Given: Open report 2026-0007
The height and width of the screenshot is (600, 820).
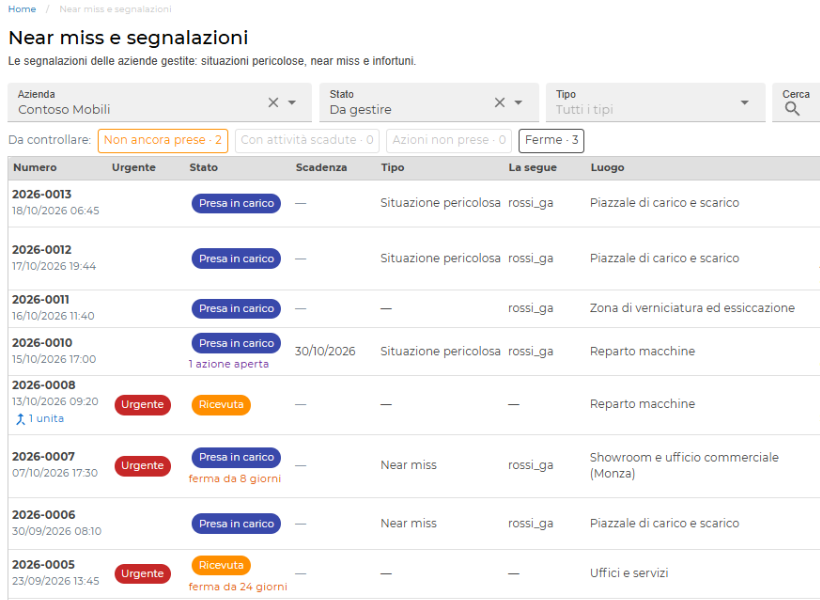Looking at the screenshot, I should click(43, 457).
